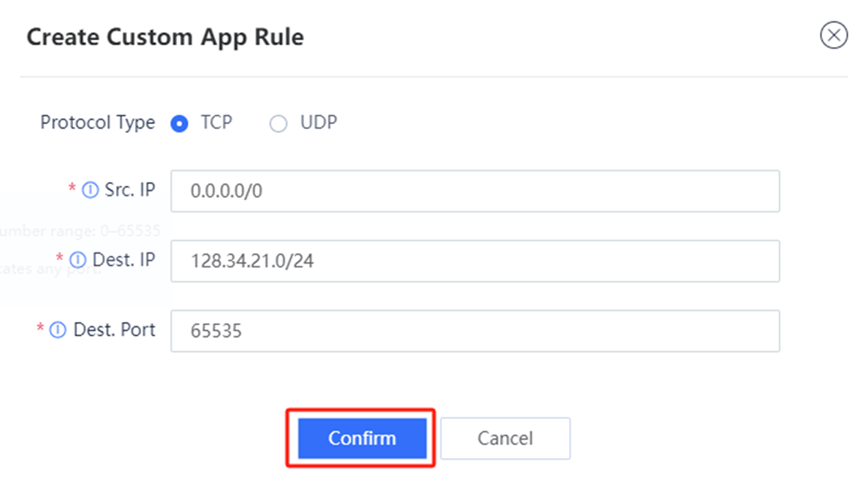Image resolution: width=863 pixels, height=481 pixels.
Task: Select the UDP protocol radio button
Action: [279, 123]
